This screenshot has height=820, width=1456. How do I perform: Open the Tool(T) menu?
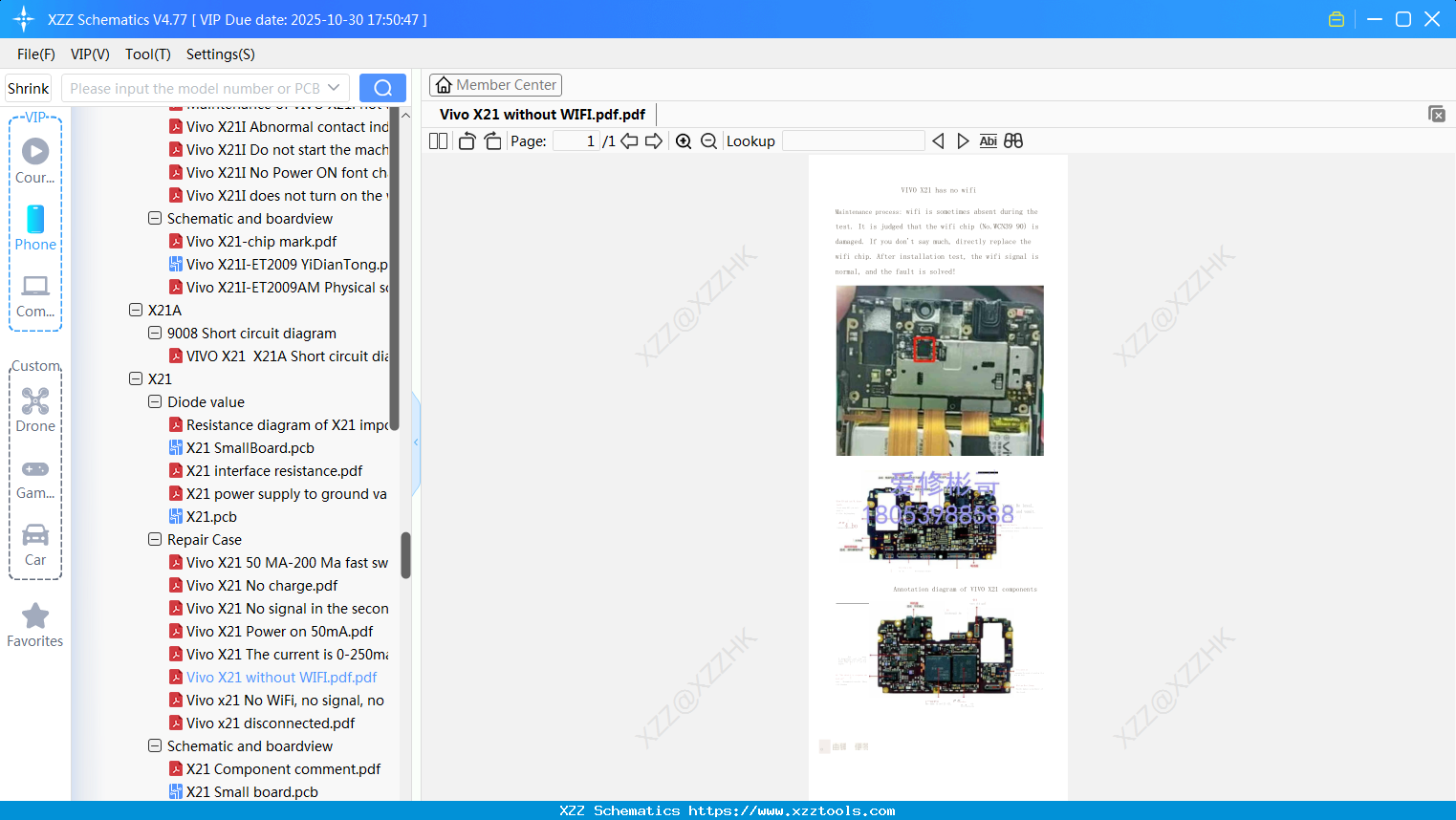148,54
